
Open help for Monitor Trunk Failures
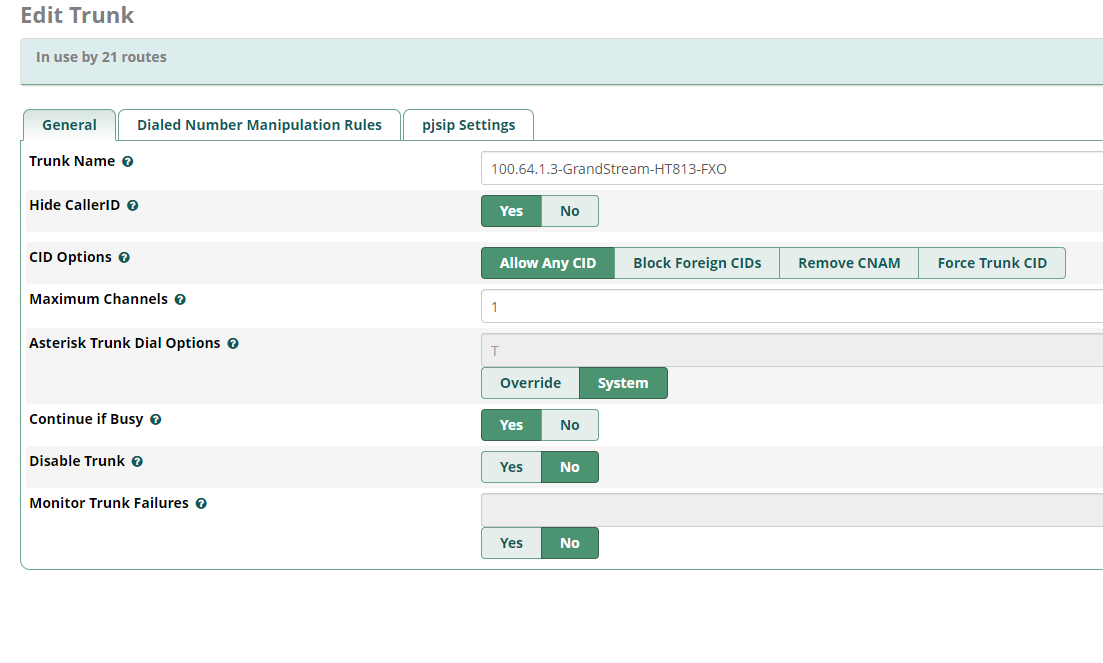201,503
